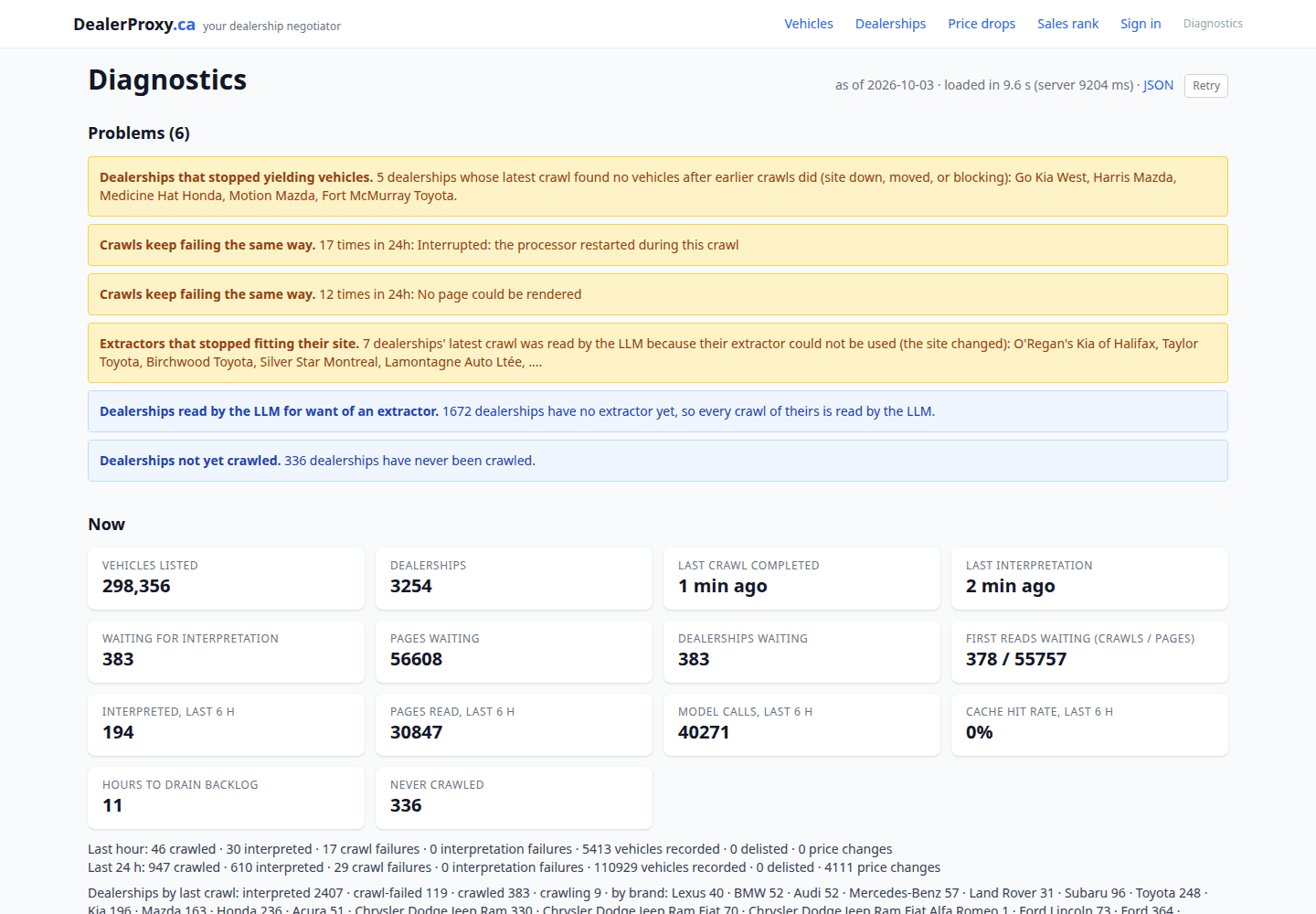Click the 'Dealerships by last crawl' summary text

(x=648, y=901)
